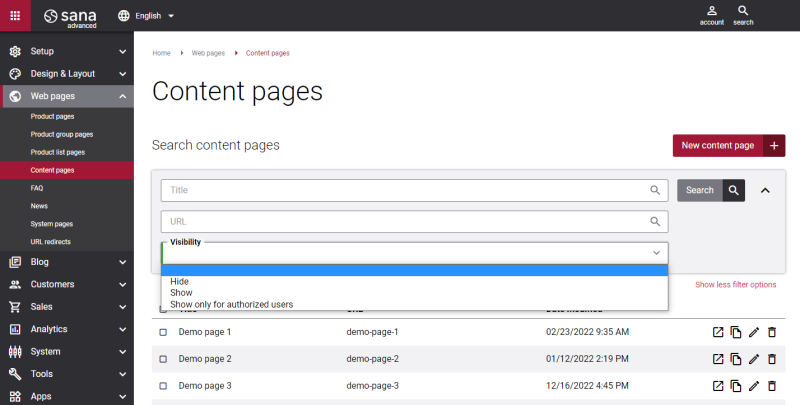This screenshot has height=405, width=800.
Task: Copy Demo page 1
Action: click(x=736, y=332)
